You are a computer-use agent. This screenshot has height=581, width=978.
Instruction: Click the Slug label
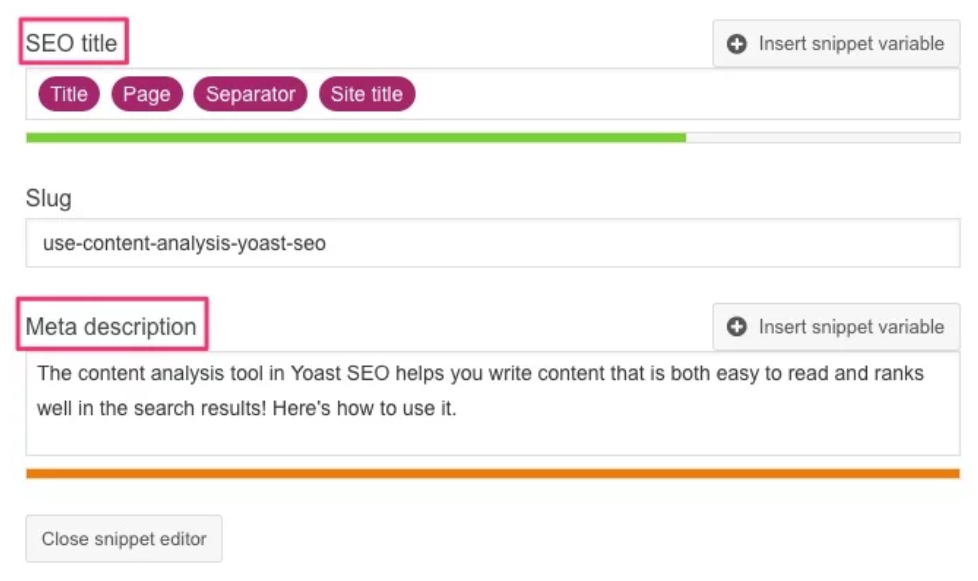point(49,198)
